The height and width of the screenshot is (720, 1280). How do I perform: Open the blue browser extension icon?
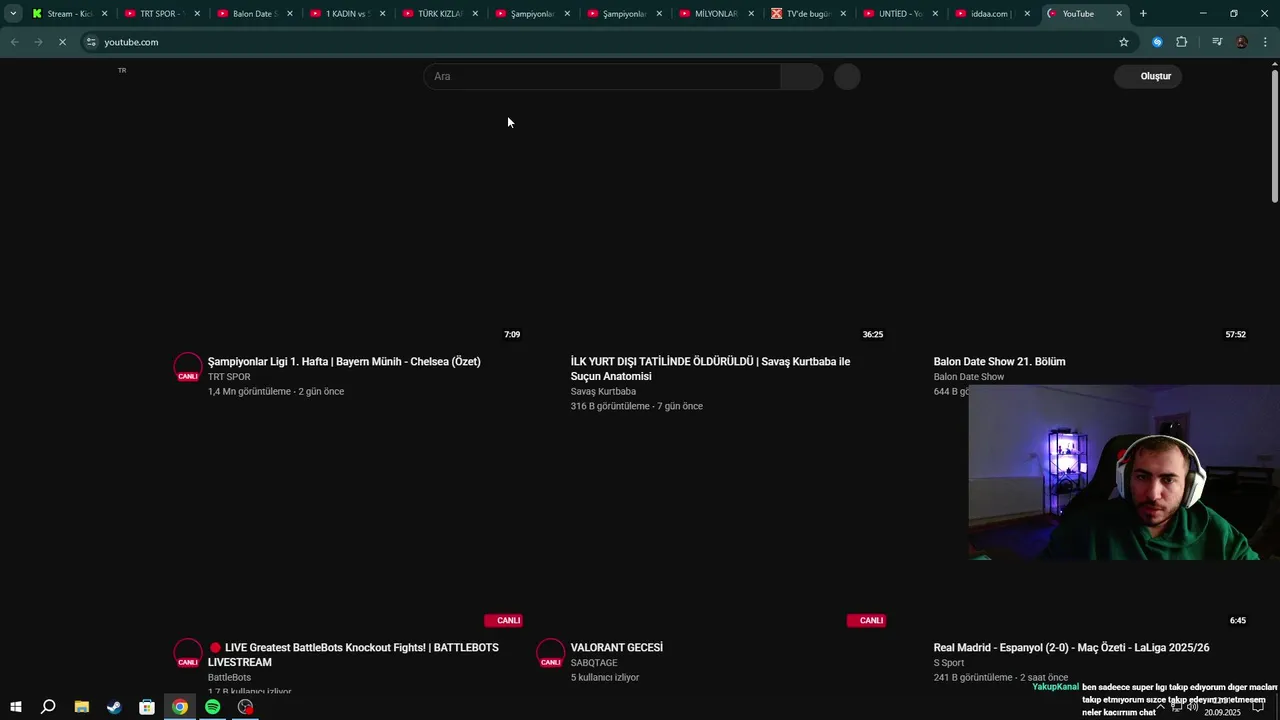click(x=1157, y=42)
